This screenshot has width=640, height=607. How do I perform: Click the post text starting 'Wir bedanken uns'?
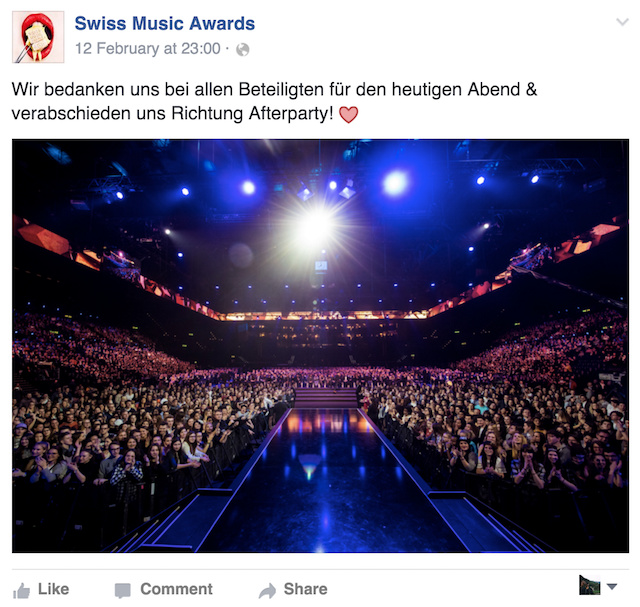[274, 101]
